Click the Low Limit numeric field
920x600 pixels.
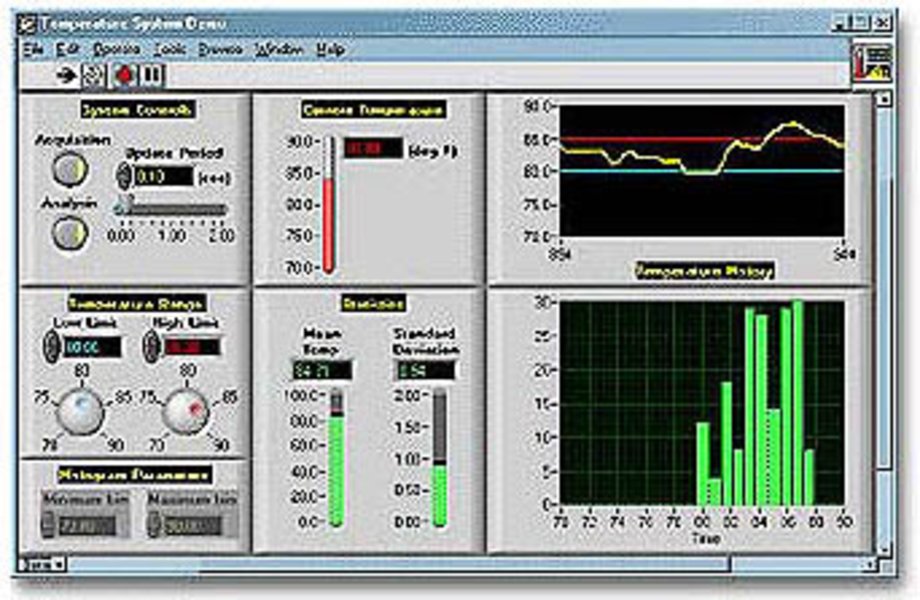(91, 347)
